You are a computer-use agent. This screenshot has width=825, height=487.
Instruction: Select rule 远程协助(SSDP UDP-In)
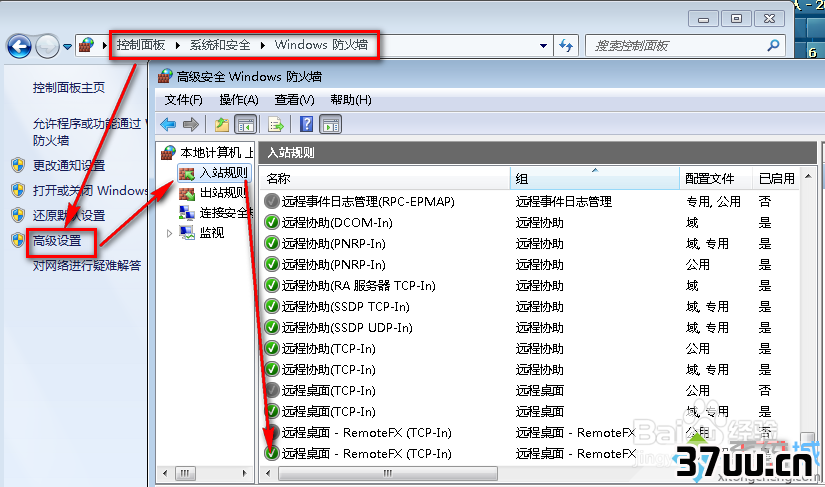point(347,328)
